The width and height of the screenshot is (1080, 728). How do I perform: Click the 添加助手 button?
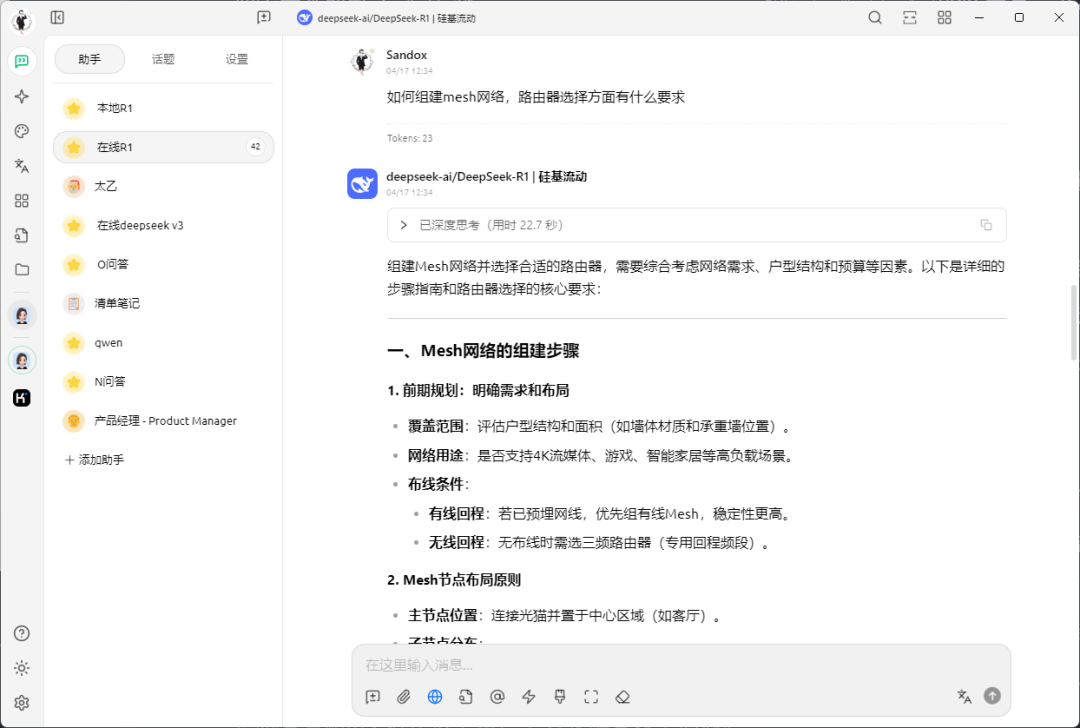click(x=94, y=459)
